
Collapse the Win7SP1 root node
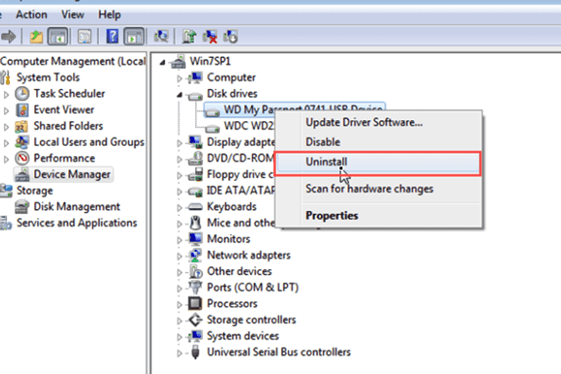coord(163,63)
